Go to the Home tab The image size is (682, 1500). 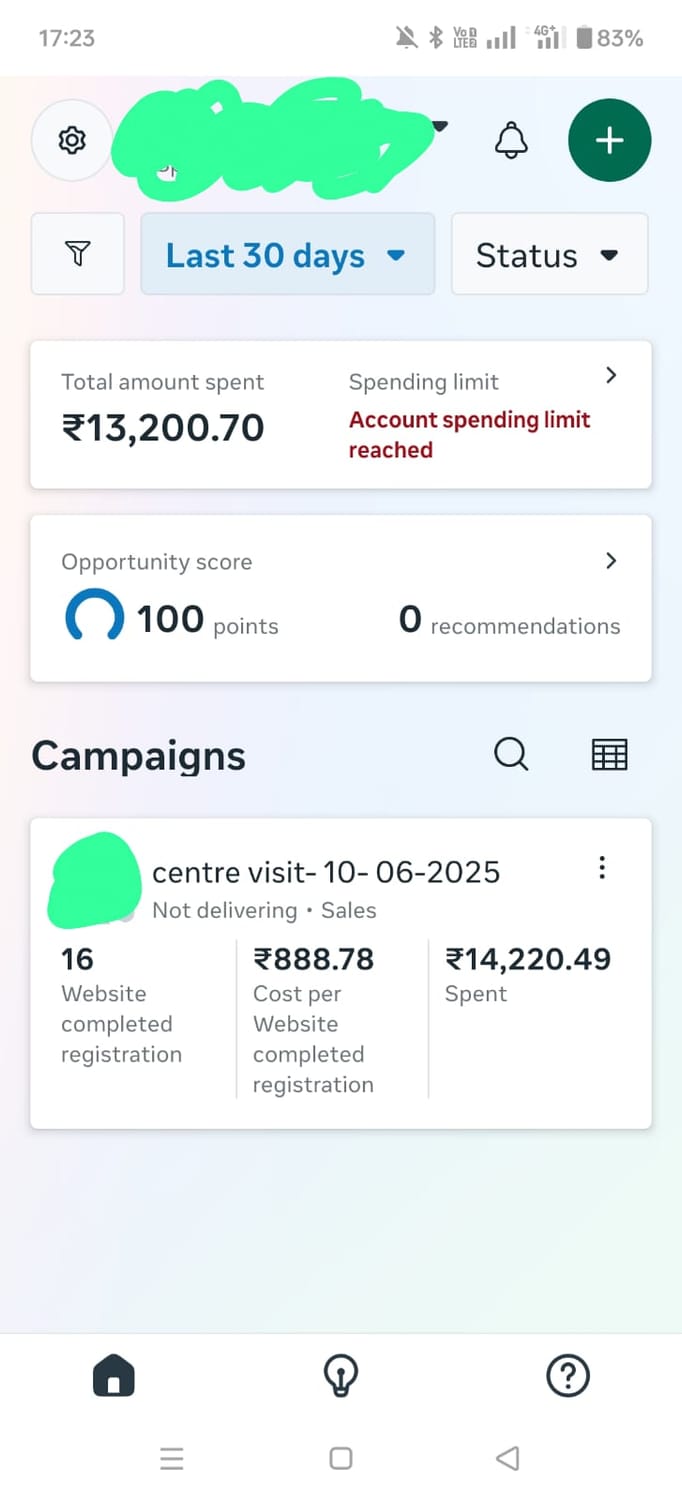114,1376
